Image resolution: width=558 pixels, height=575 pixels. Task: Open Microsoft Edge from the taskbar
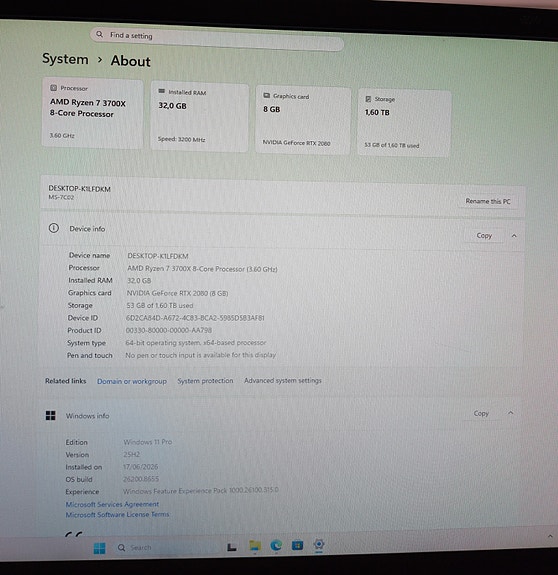[276, 546]
